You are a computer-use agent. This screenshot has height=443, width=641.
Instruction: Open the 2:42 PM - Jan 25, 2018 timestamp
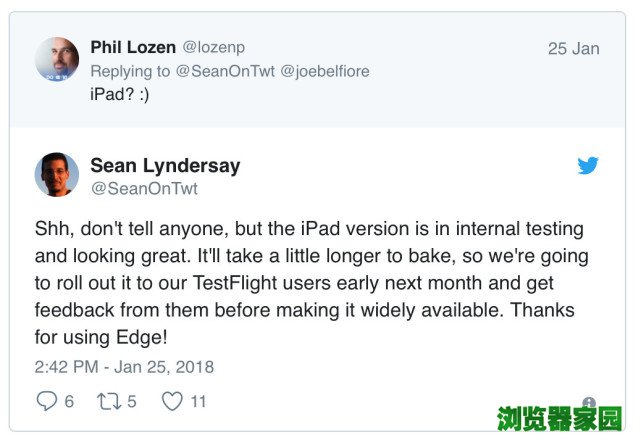124,367
